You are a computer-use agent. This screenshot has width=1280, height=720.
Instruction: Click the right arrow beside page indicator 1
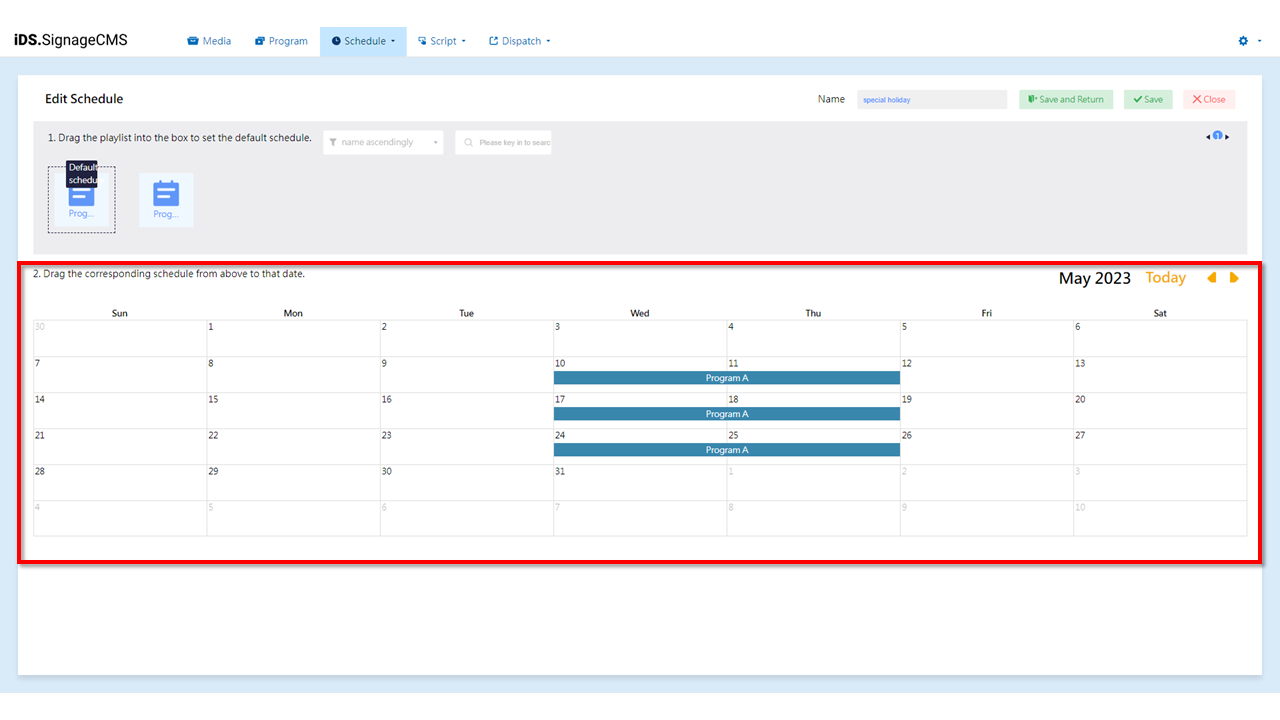pyautogui.click(x=1227, y=135)
